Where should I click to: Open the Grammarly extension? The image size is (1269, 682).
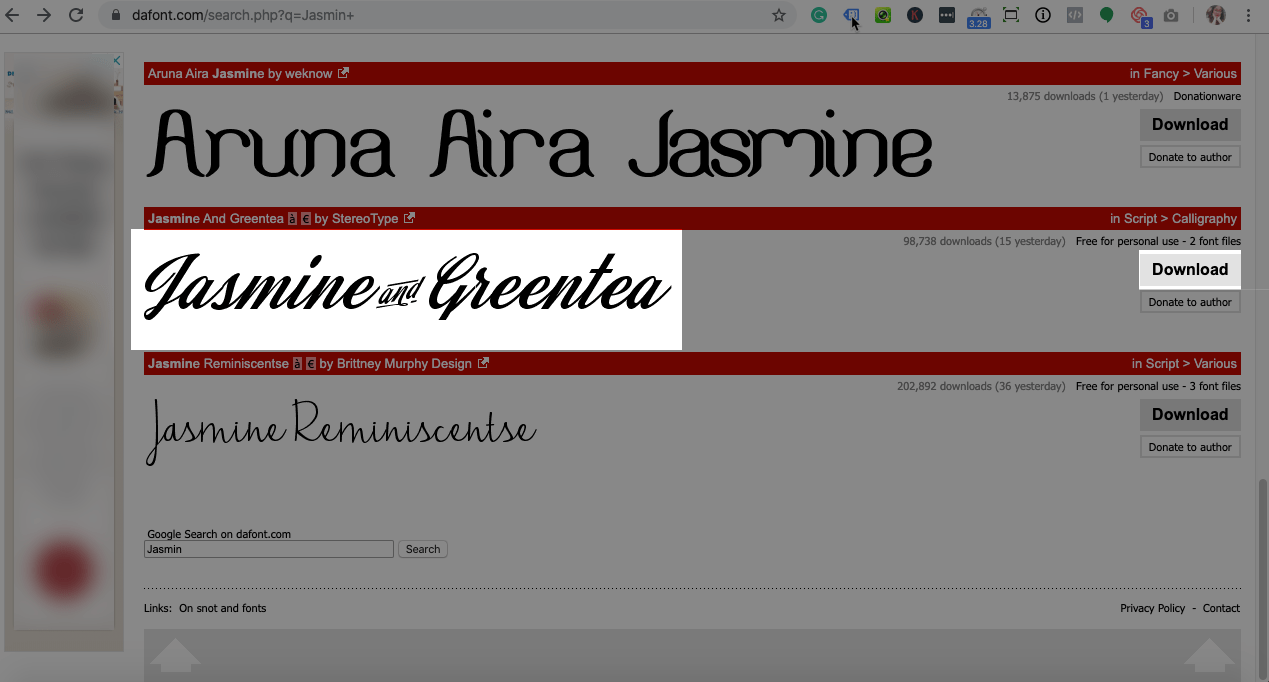click(819, 15)
